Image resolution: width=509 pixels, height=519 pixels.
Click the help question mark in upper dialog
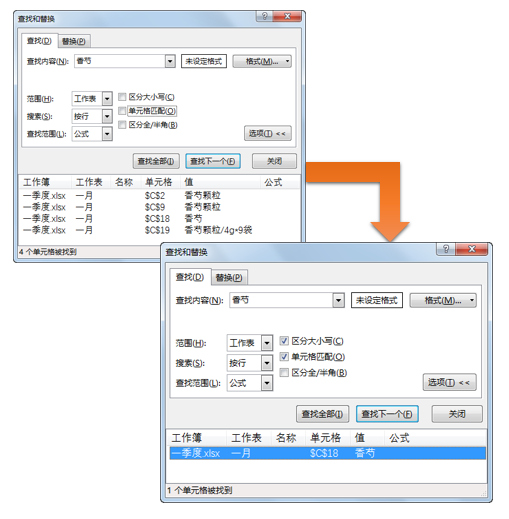pos(265,16)
